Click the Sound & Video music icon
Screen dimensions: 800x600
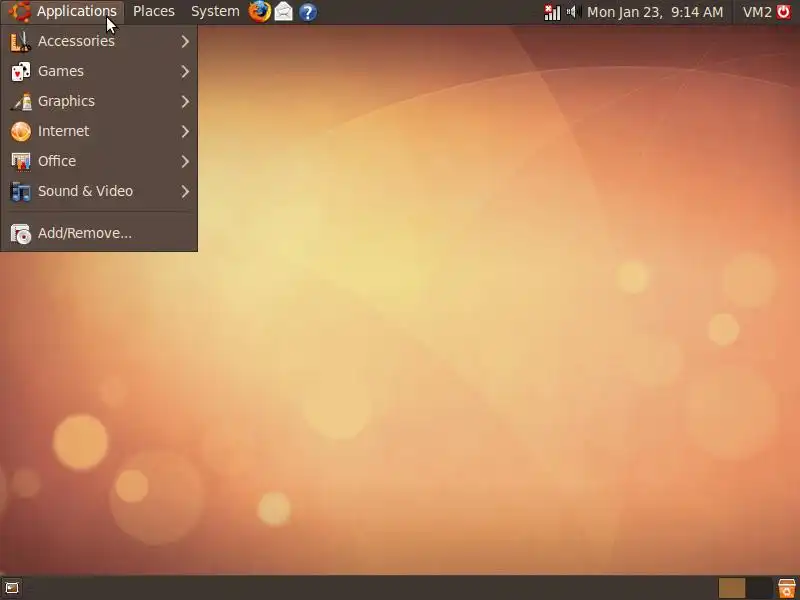click(x=20, y=192)
